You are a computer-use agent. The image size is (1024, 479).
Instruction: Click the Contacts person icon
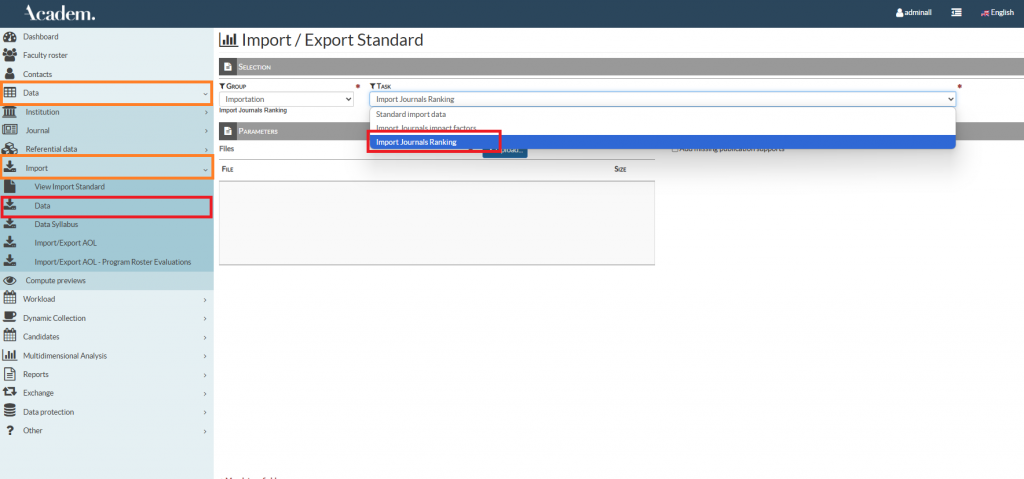(x=10, y=74)
